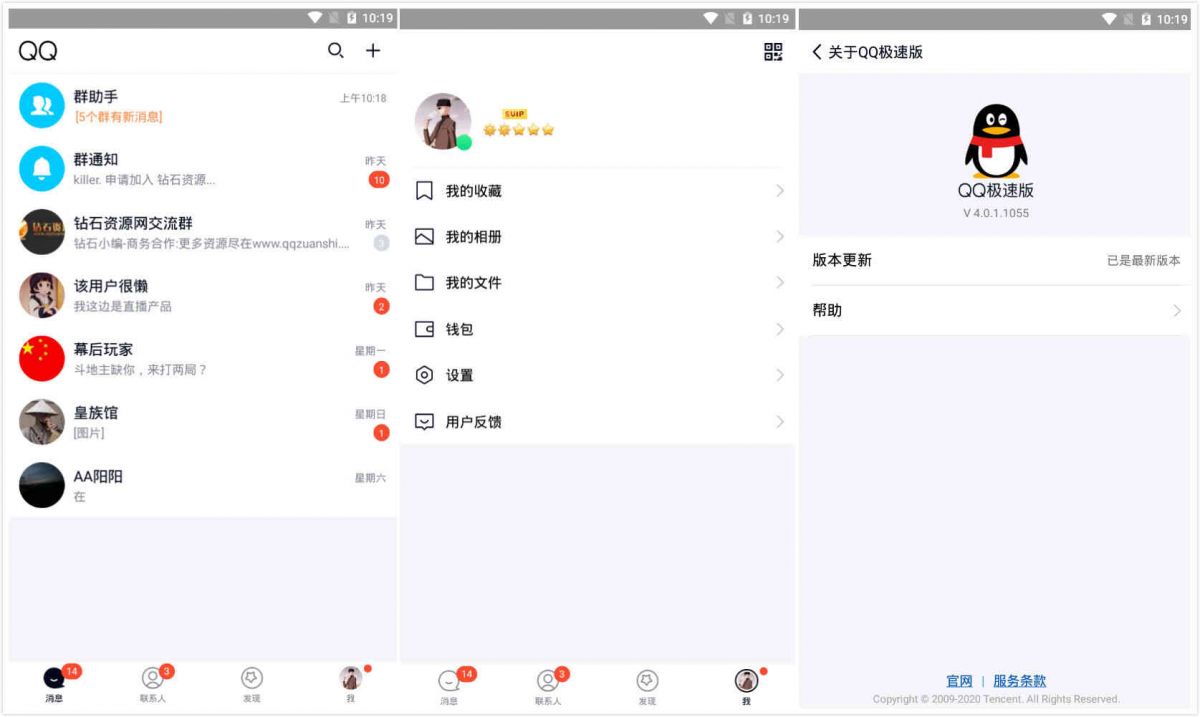The image size is (1200, 717).
Task: Tap the QQ penguin logo on about page
Action: coord(996,142)
